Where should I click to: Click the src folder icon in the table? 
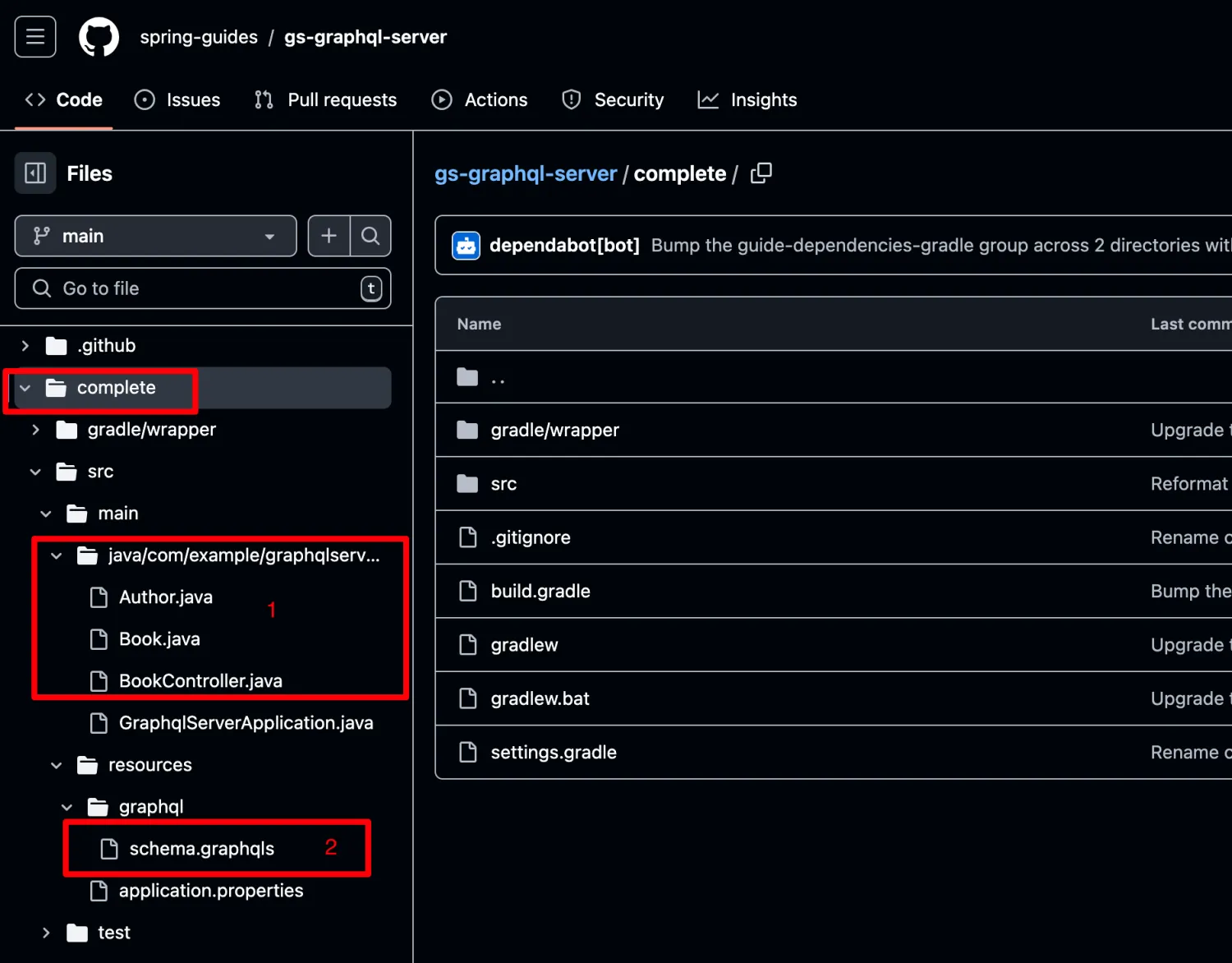click(x=467, y=484)
